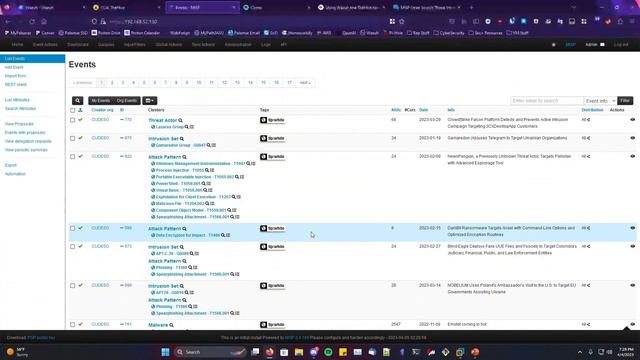Sort events by the Date column header
640x360 pixels.
click(424, 110)
